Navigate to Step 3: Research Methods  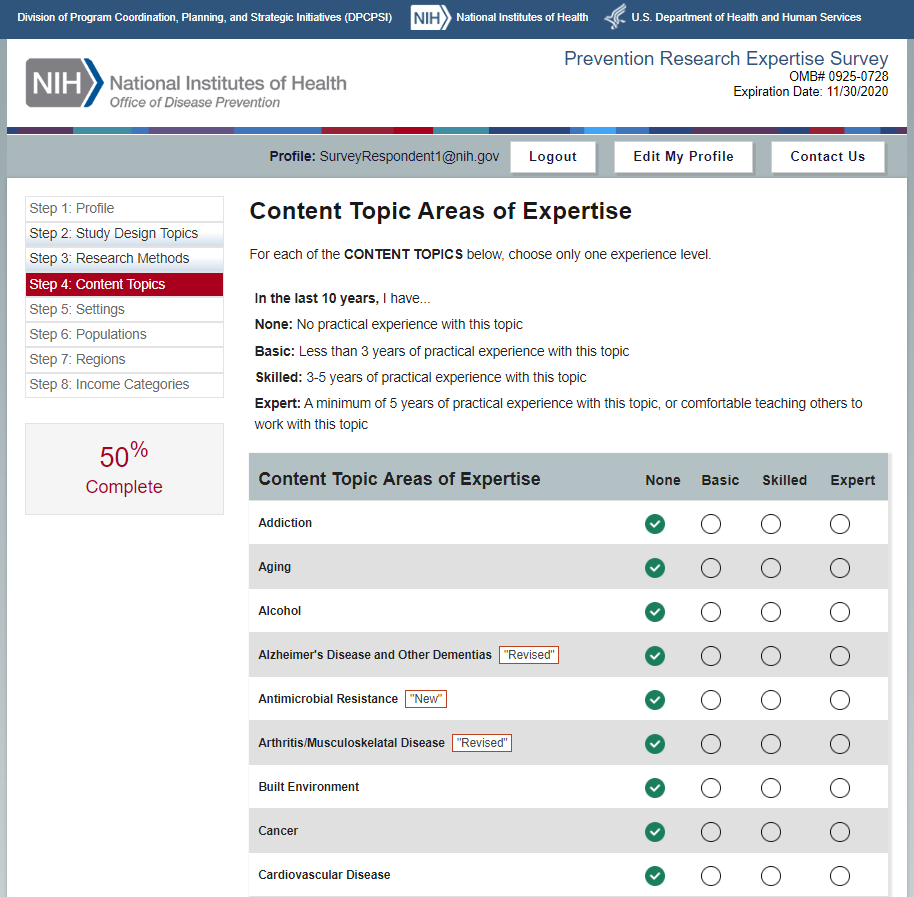109,258
